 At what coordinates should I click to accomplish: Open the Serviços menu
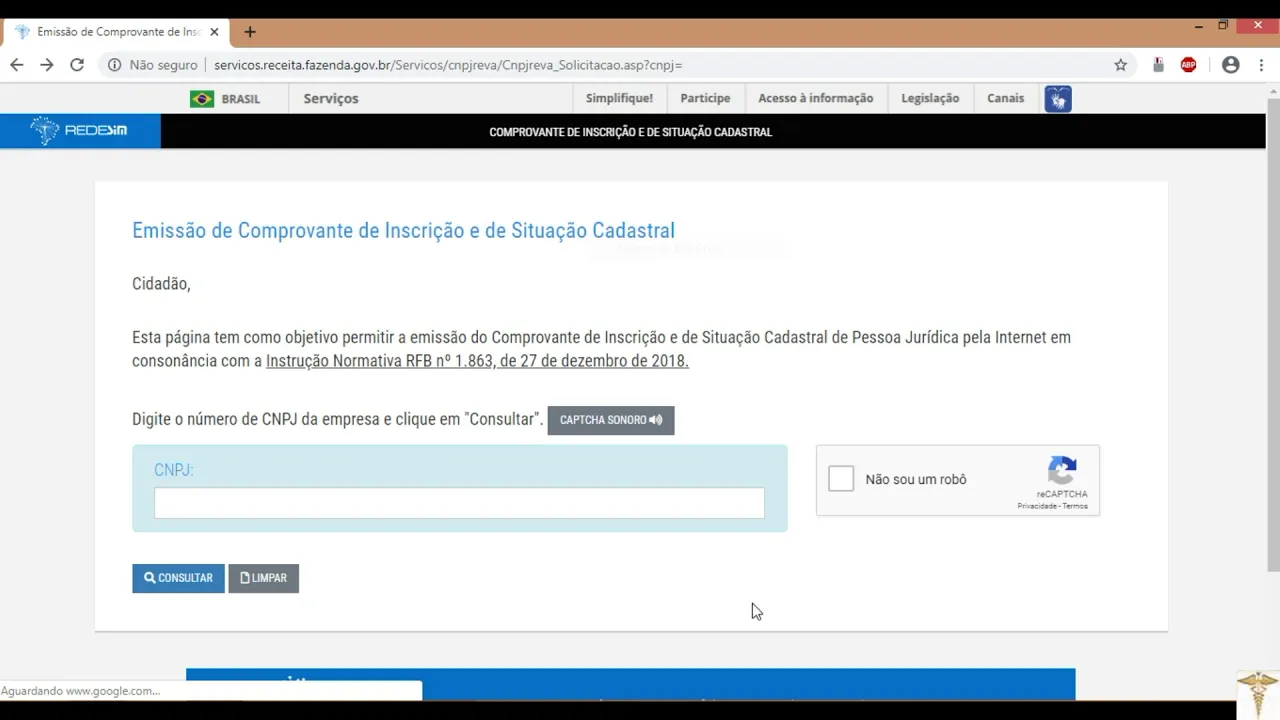tap(331, 99)
